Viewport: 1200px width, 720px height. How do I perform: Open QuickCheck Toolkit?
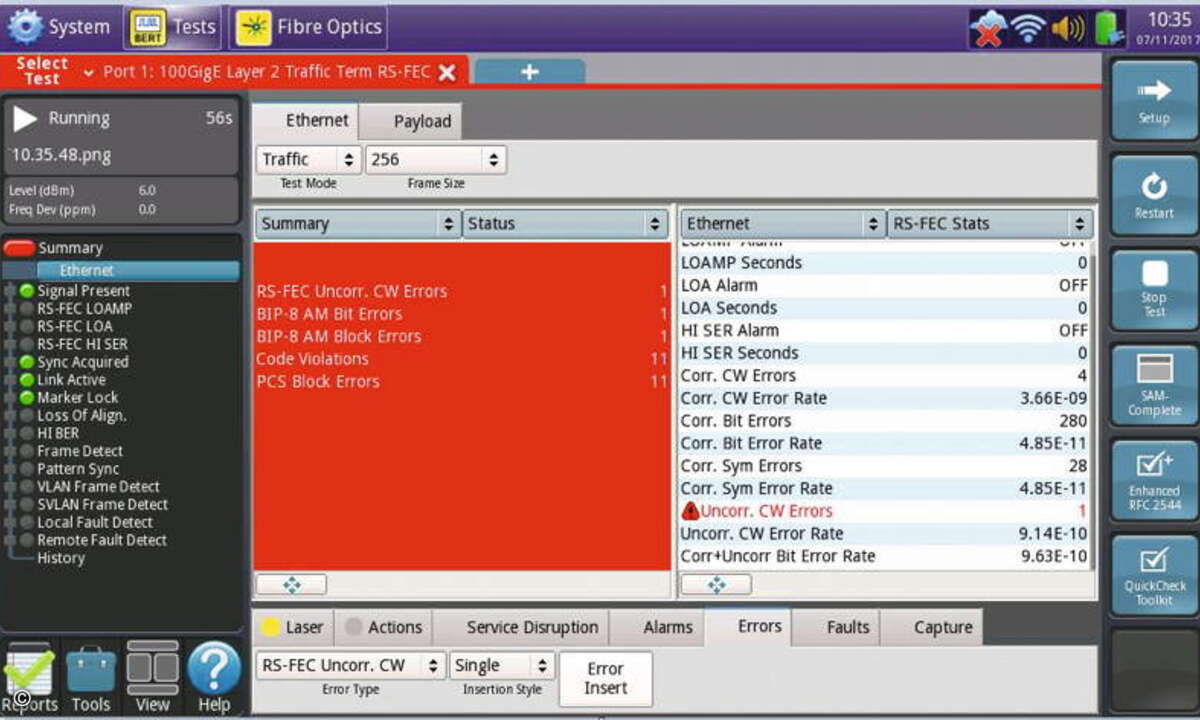click(1154, 576)
